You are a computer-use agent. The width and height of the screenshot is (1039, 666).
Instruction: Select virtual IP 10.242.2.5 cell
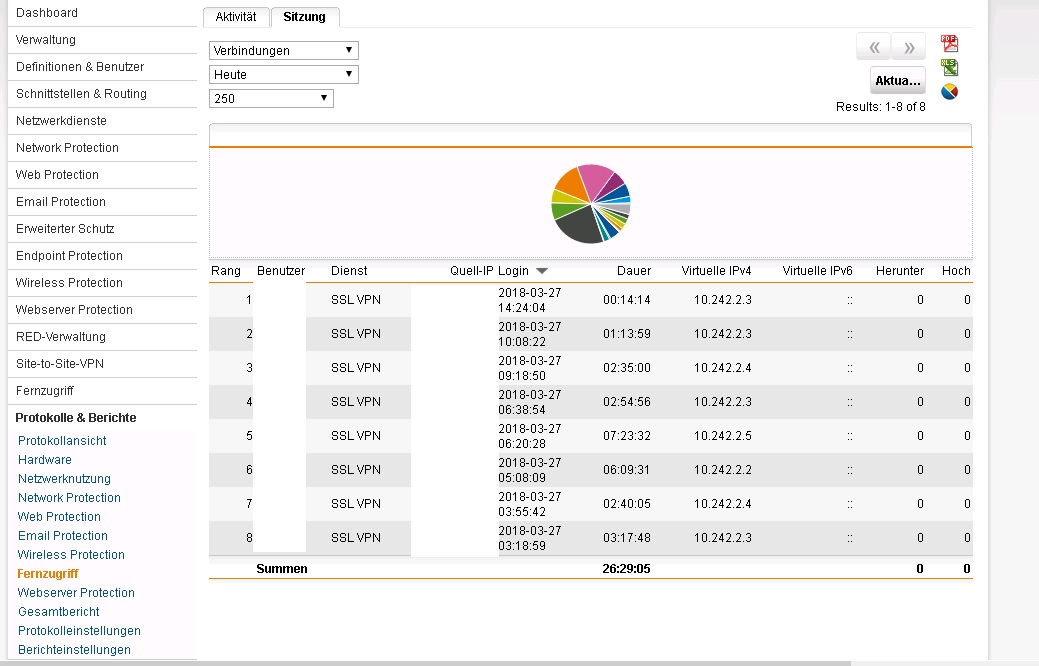click(723, 436)
